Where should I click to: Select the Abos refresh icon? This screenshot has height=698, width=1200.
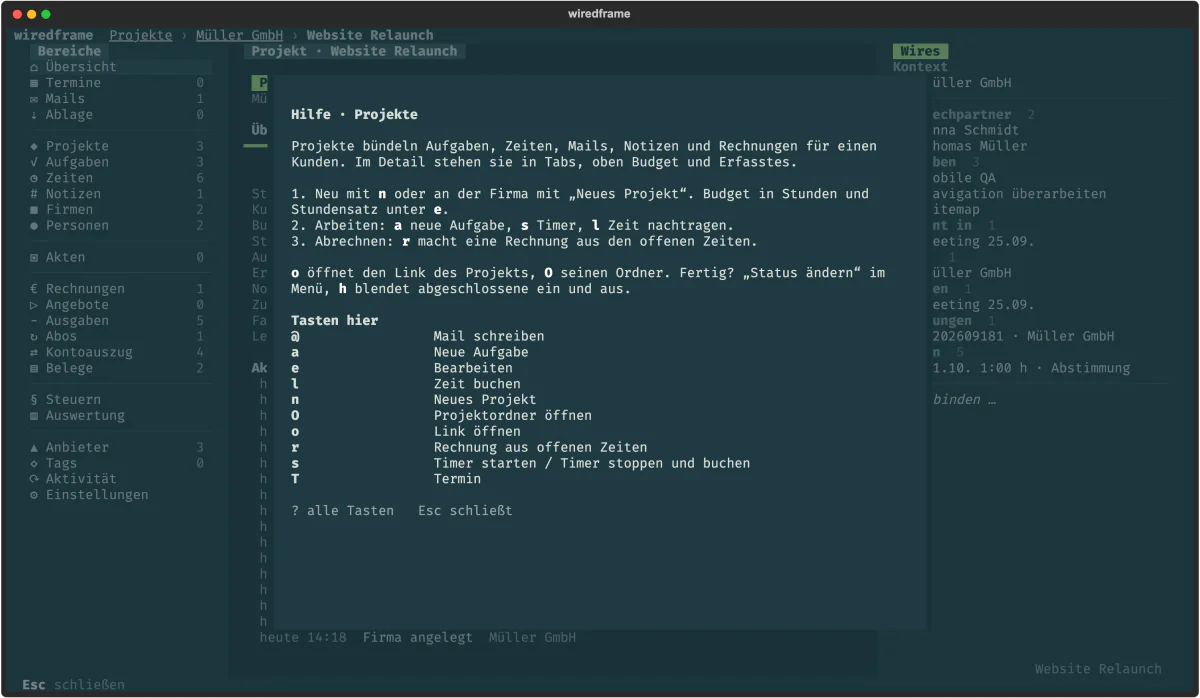pos(35,337)
